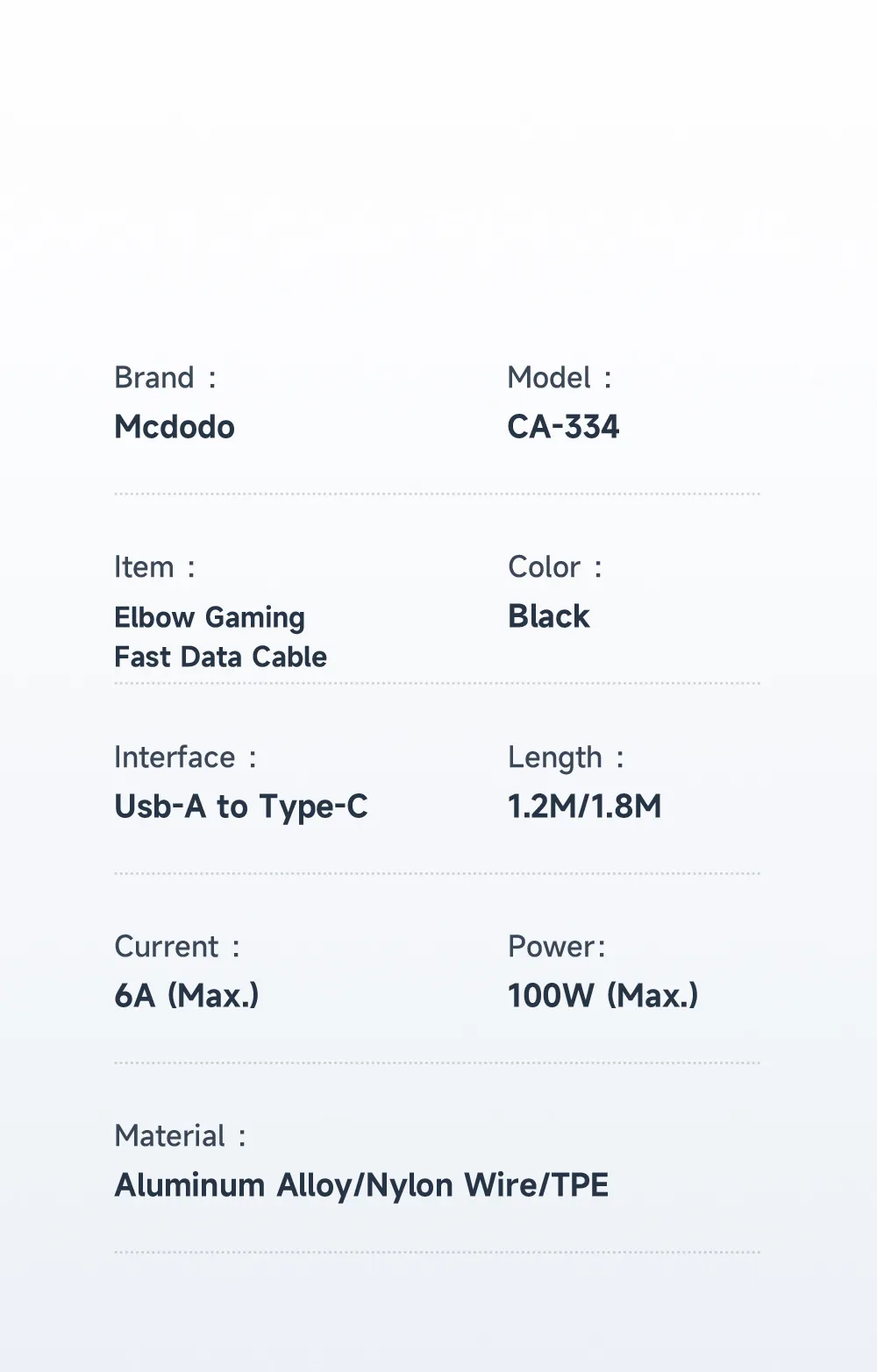
Task: Click the Brand label
Action: (165, 378)
